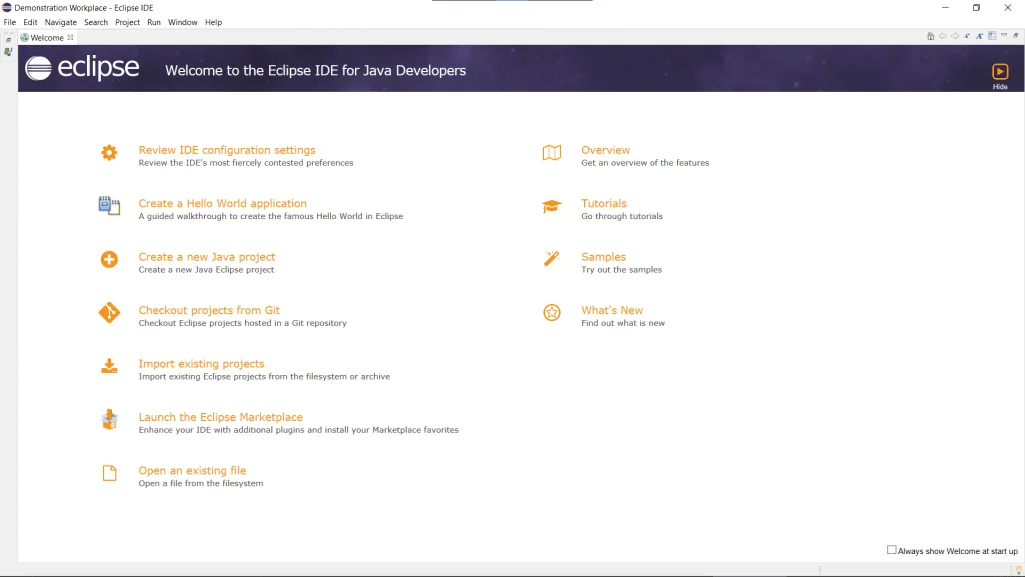
Task: Click text 'Go through tutorials'
Action: tap(622, 216)
